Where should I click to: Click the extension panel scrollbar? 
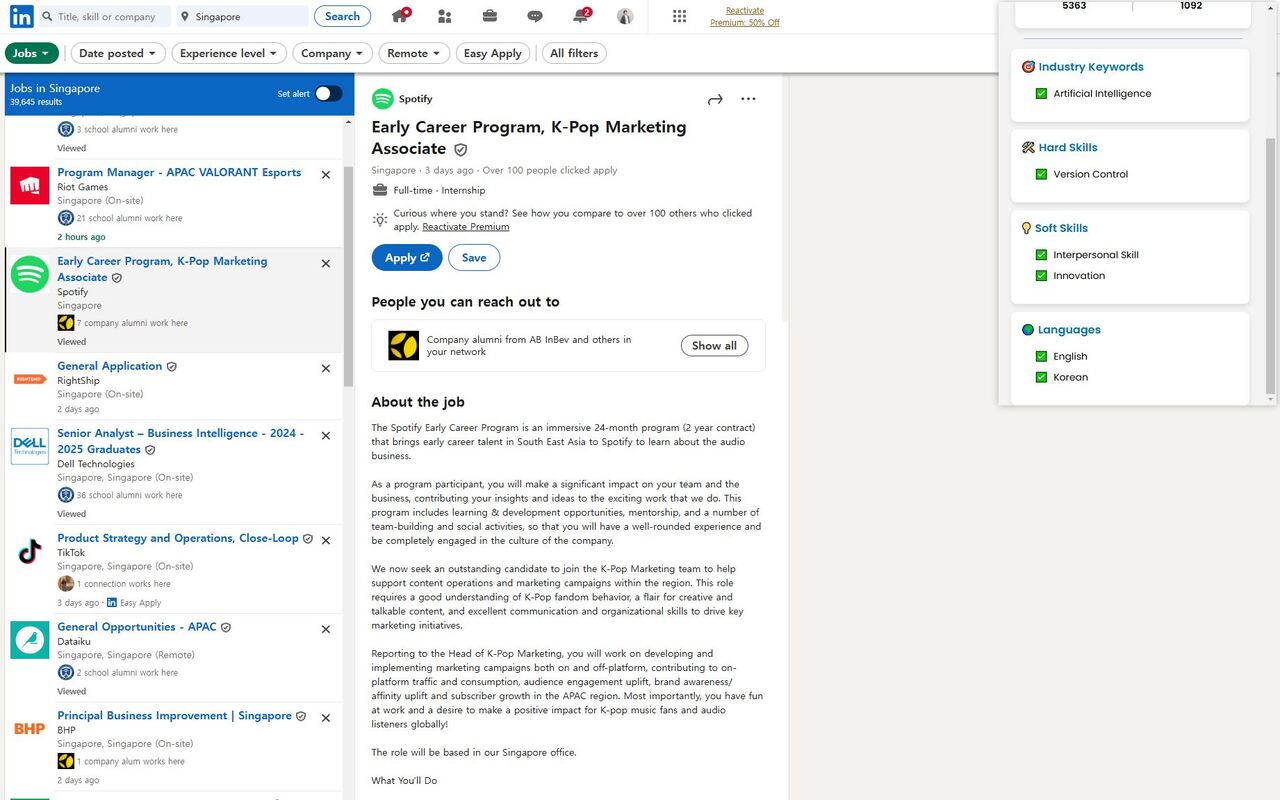(1271, 265)
